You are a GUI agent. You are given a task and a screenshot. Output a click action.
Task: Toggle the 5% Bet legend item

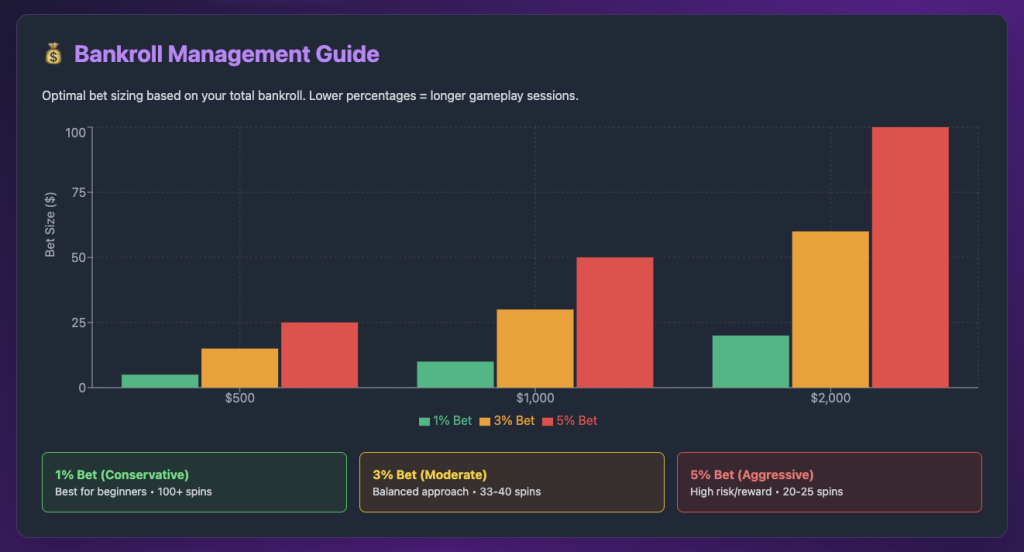pos(569,421)
